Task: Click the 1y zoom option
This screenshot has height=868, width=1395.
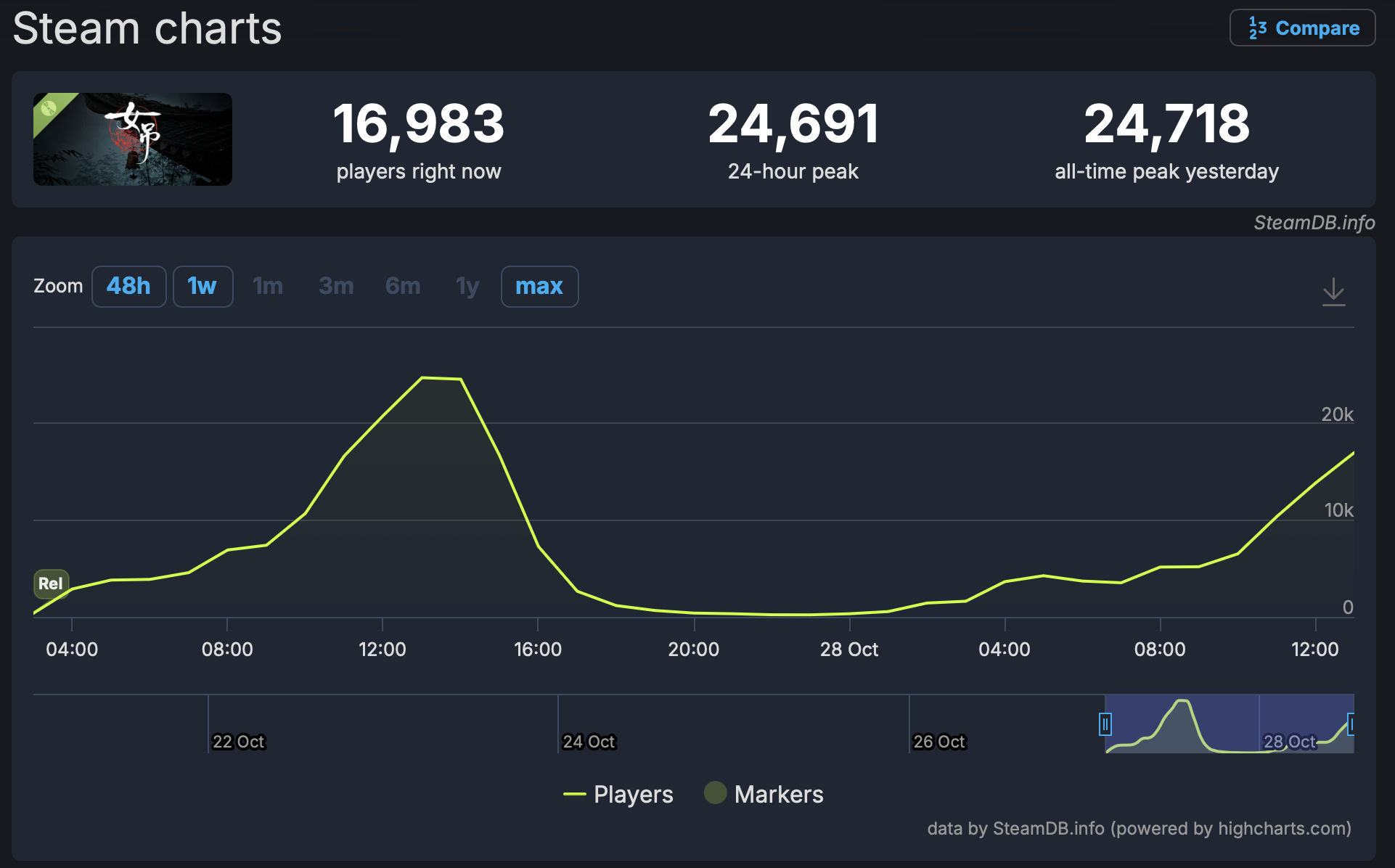Action: coord(467,287)
